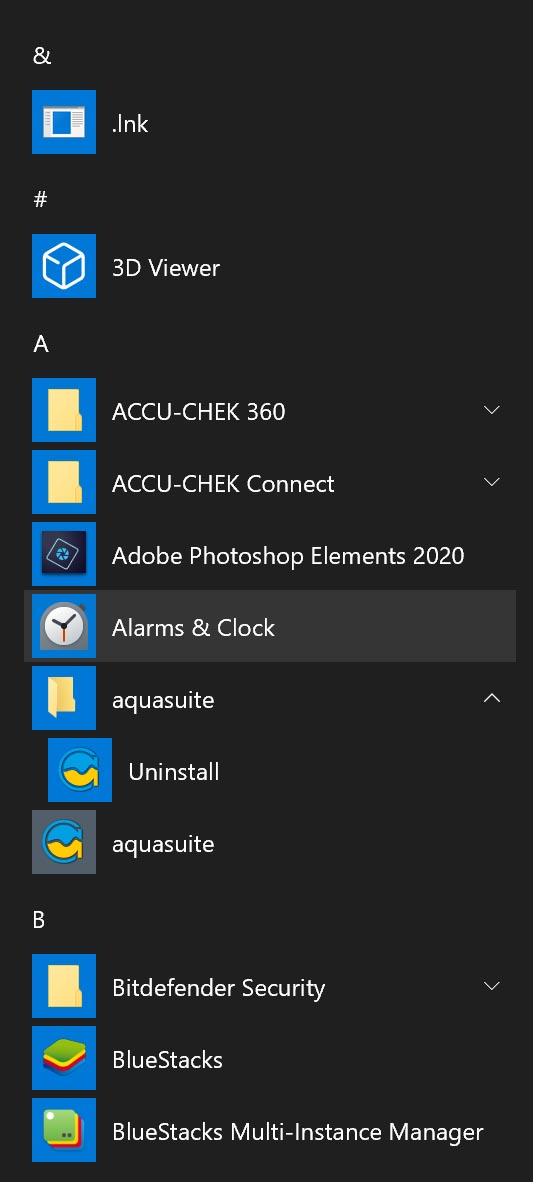Image resolution: width=533 pixels, height=1182 pixels.
Task: Expand the ACCU-CHEK 360 folder chevron
Action: point(492,410)
